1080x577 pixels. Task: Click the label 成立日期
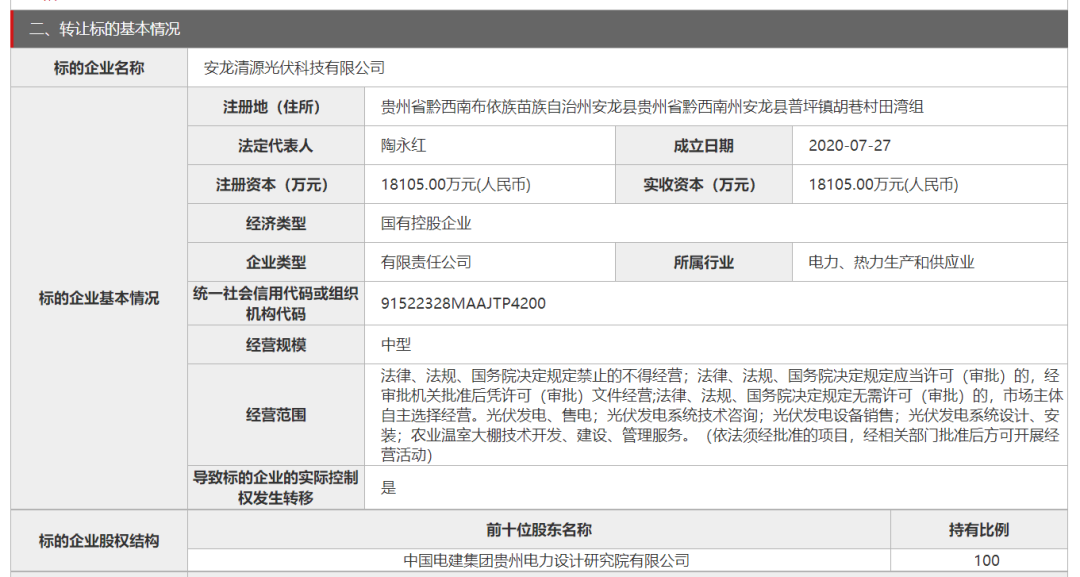[703, 146]
